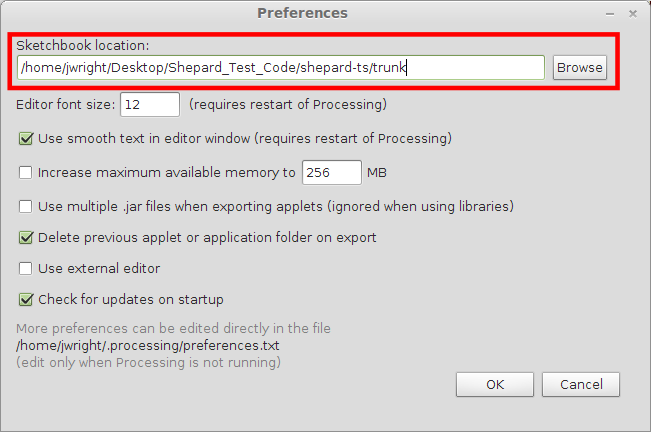Click the "edit only when Processing is not running" note

coord(148,361)
